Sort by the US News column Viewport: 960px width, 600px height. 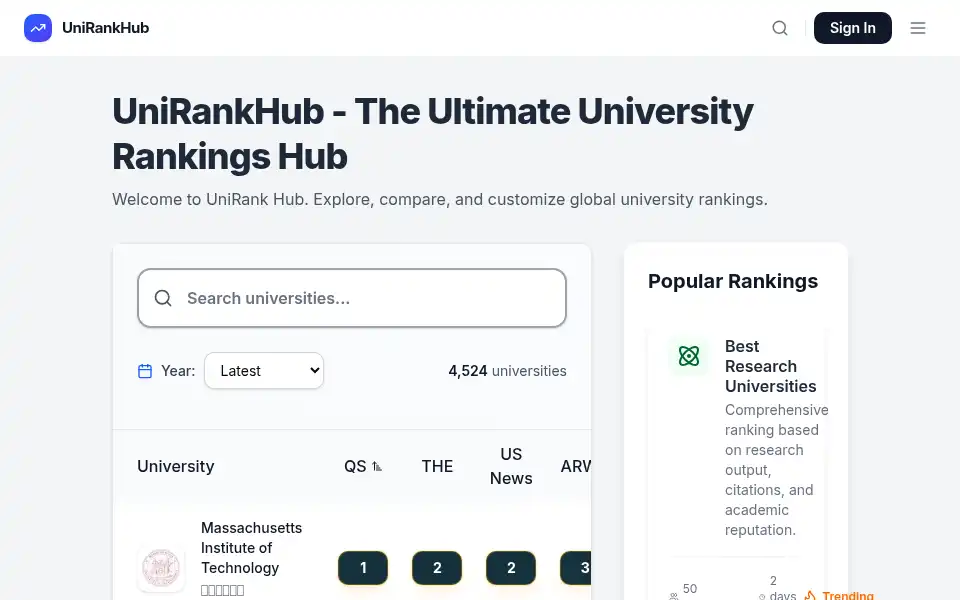click(x=511, y=466)
